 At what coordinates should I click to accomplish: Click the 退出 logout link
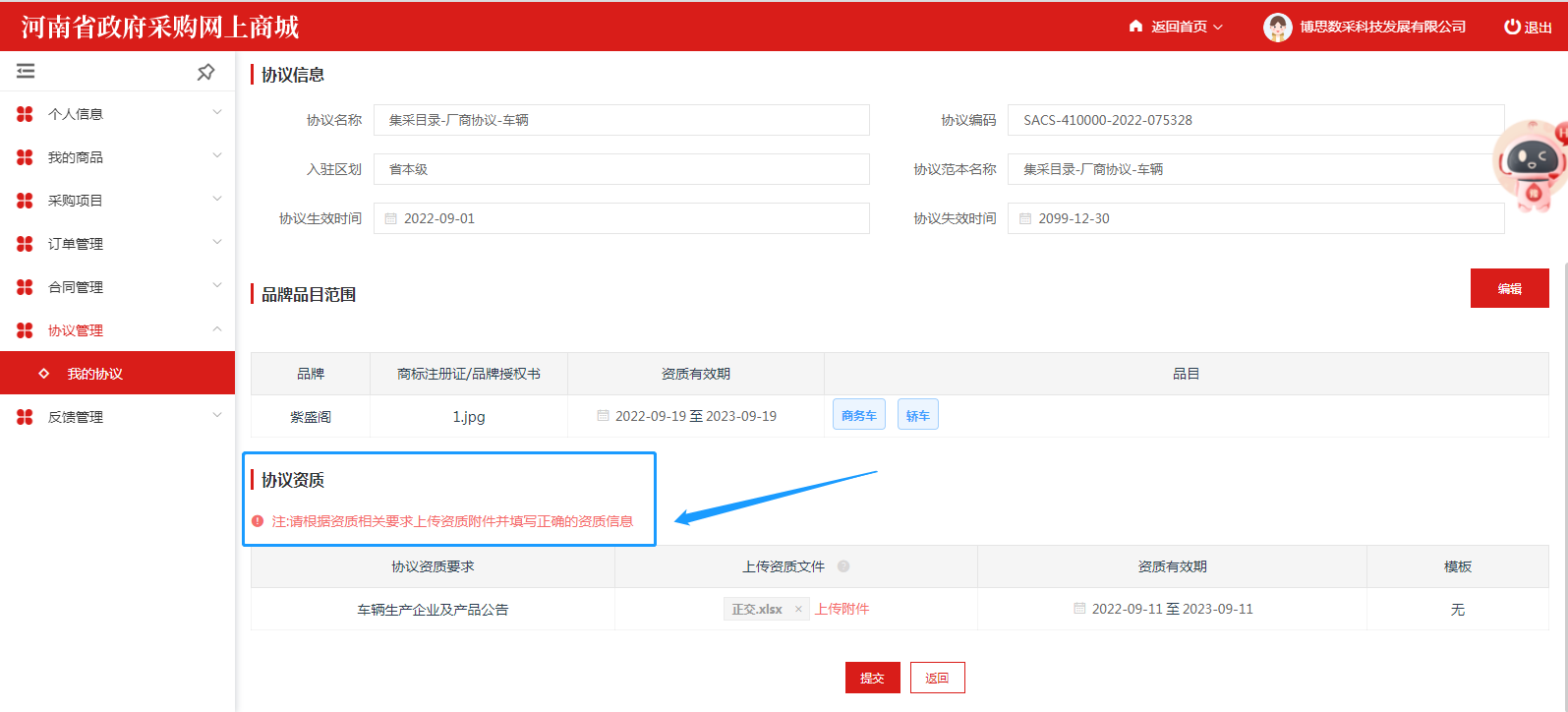pyautogui.click(x=1538, y=28)
